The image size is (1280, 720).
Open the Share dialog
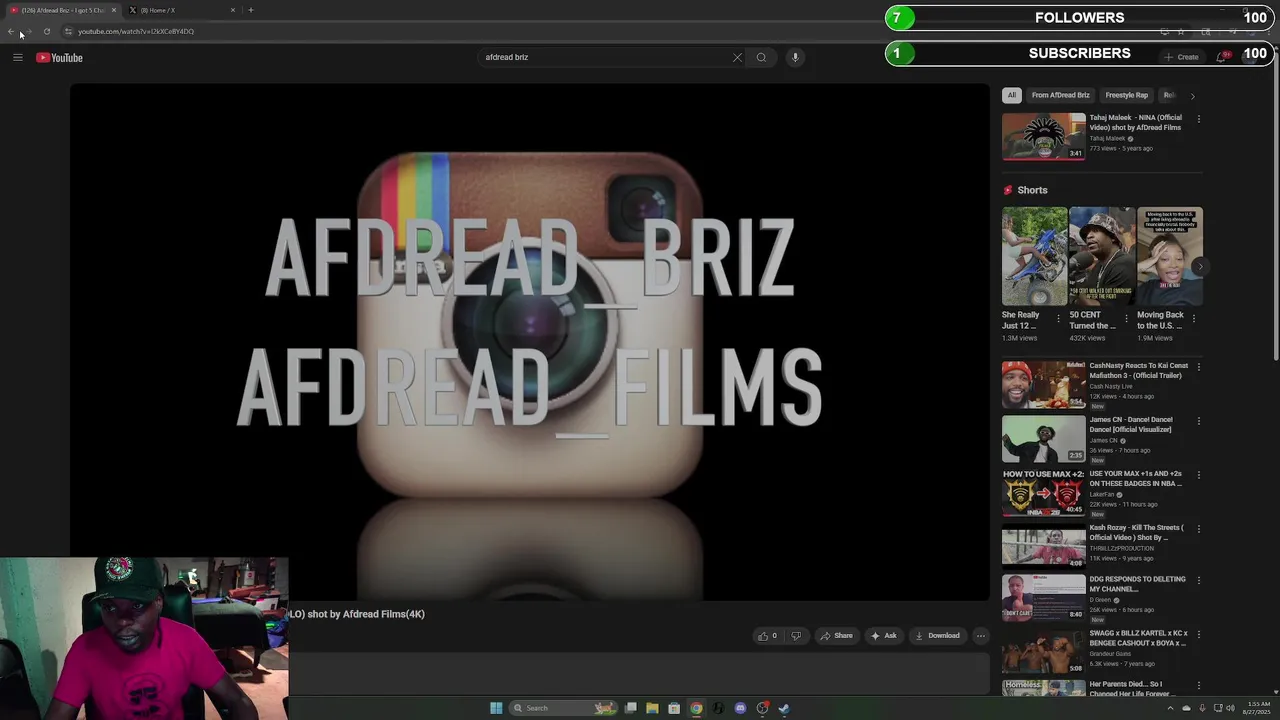coord(836,636)
